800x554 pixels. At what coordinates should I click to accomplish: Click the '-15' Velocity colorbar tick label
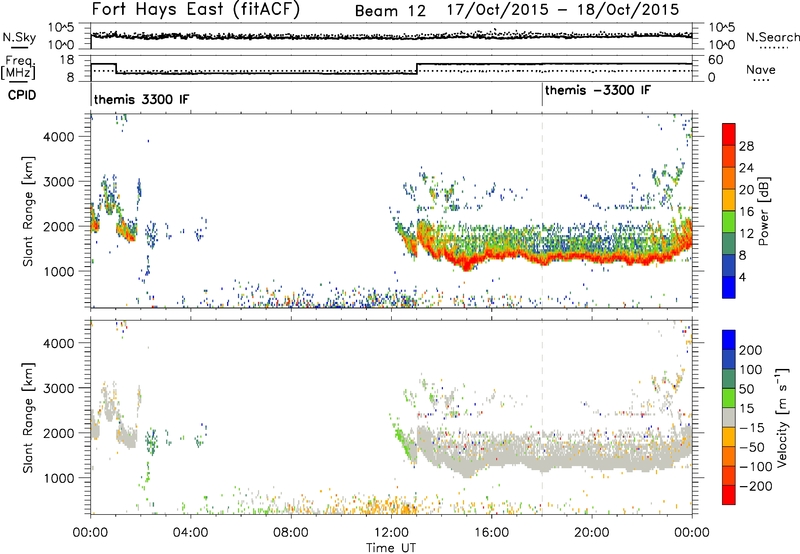coord(751,428)
